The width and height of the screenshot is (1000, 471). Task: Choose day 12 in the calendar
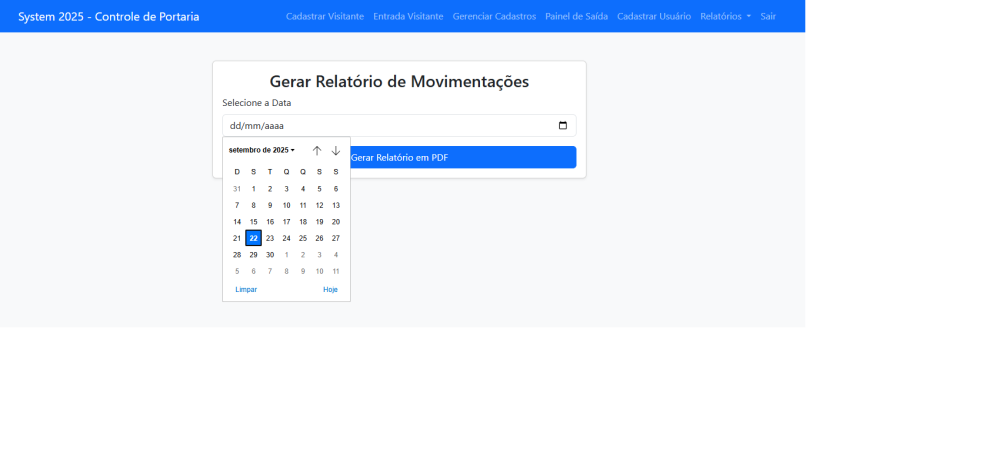click(x=320, y=205)
